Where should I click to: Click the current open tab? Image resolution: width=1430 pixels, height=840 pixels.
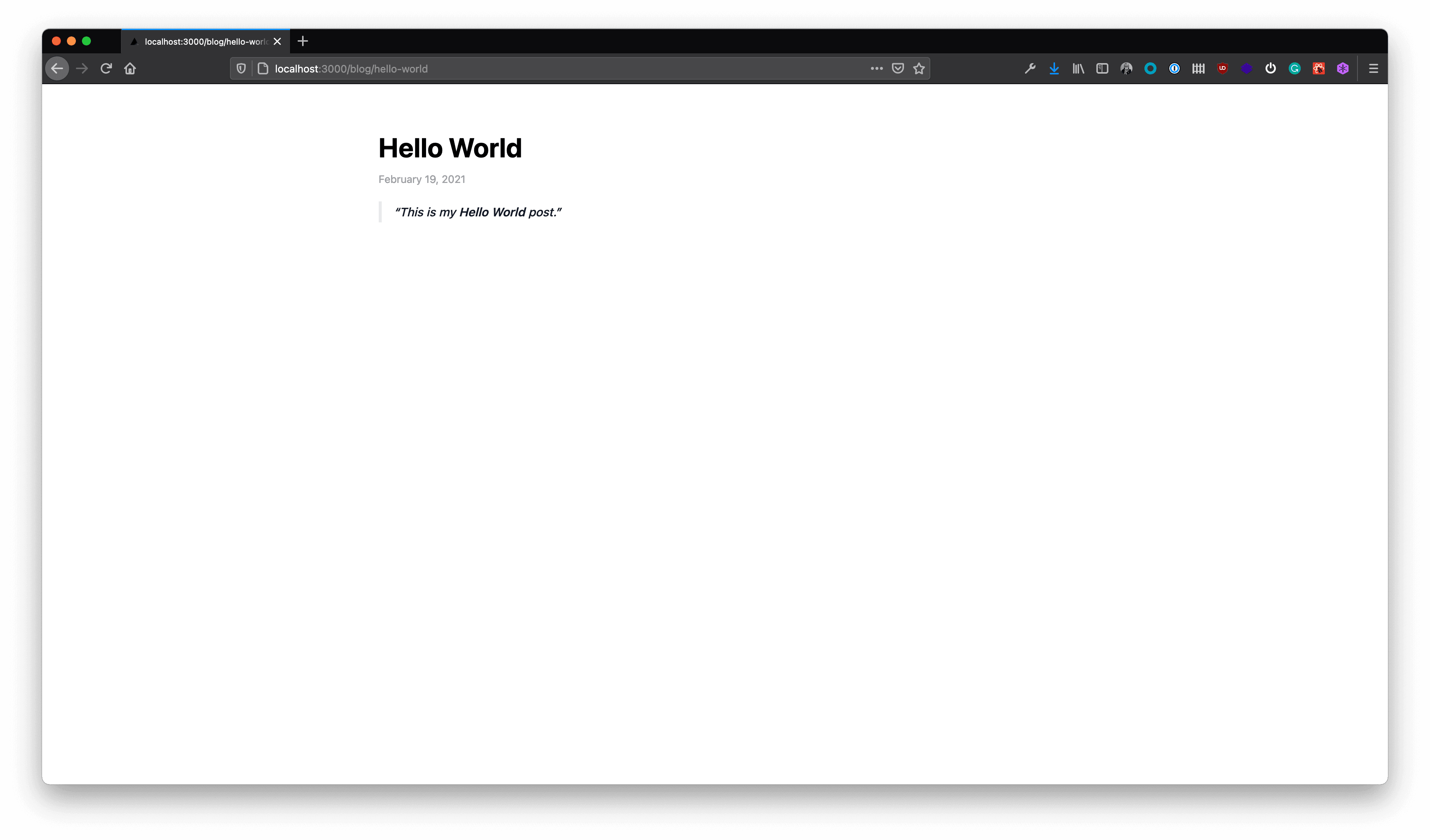[204, 41]
